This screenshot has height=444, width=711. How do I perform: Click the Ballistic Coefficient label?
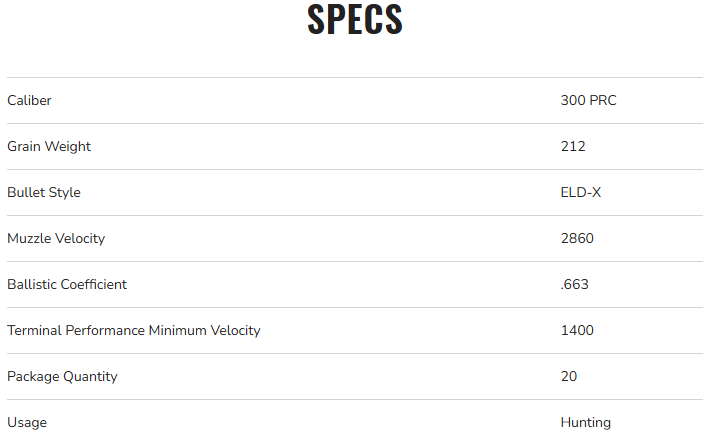pos(67,284)
